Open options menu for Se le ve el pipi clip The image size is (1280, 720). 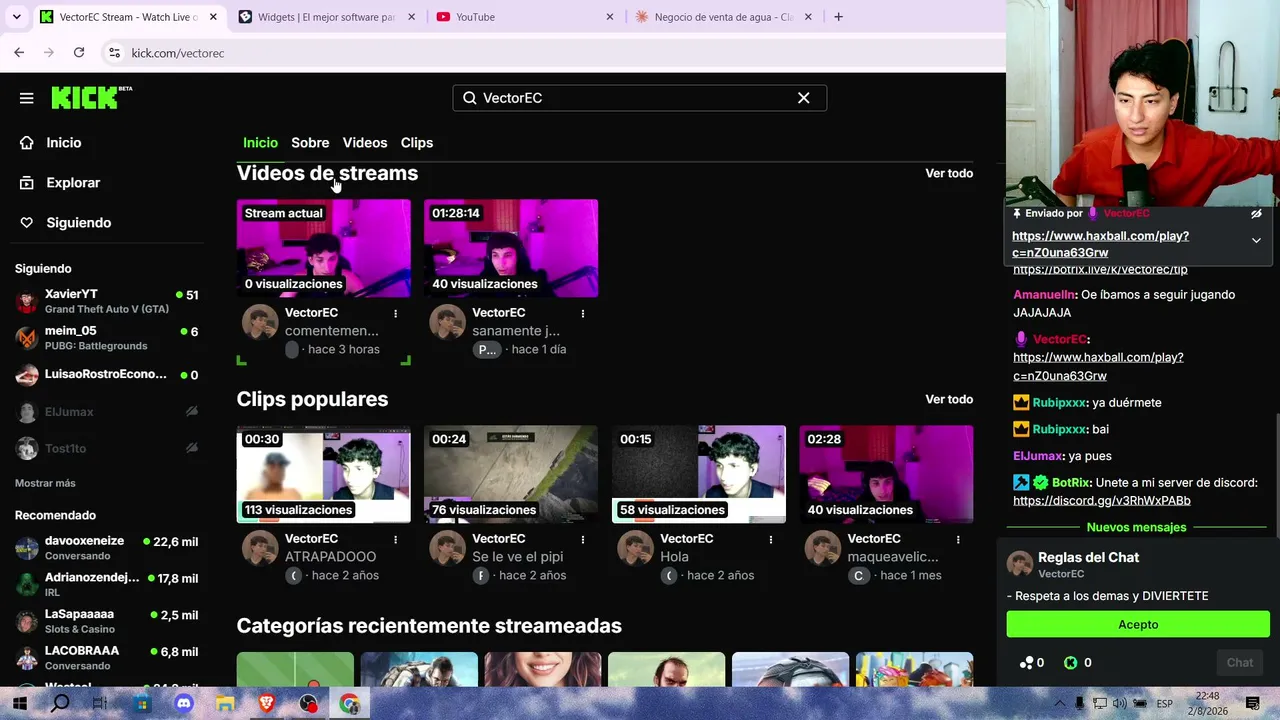click(x=583, y=540)
